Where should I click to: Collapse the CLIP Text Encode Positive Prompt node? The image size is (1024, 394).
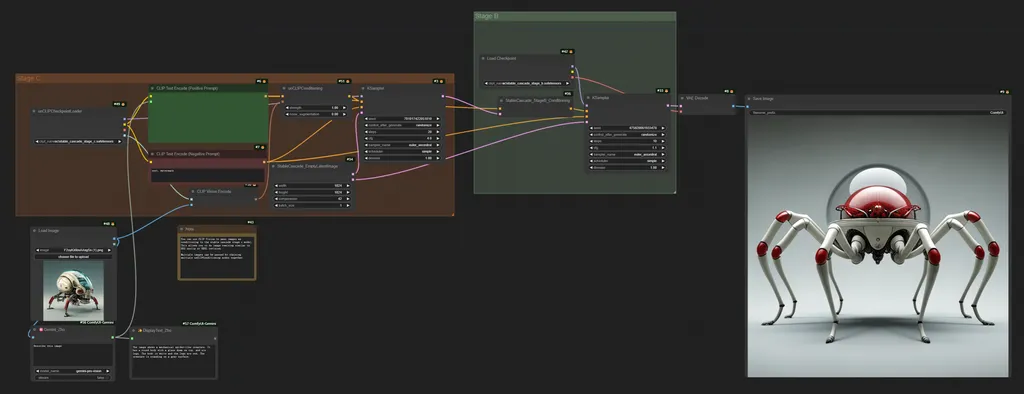[x=152, y=88]
